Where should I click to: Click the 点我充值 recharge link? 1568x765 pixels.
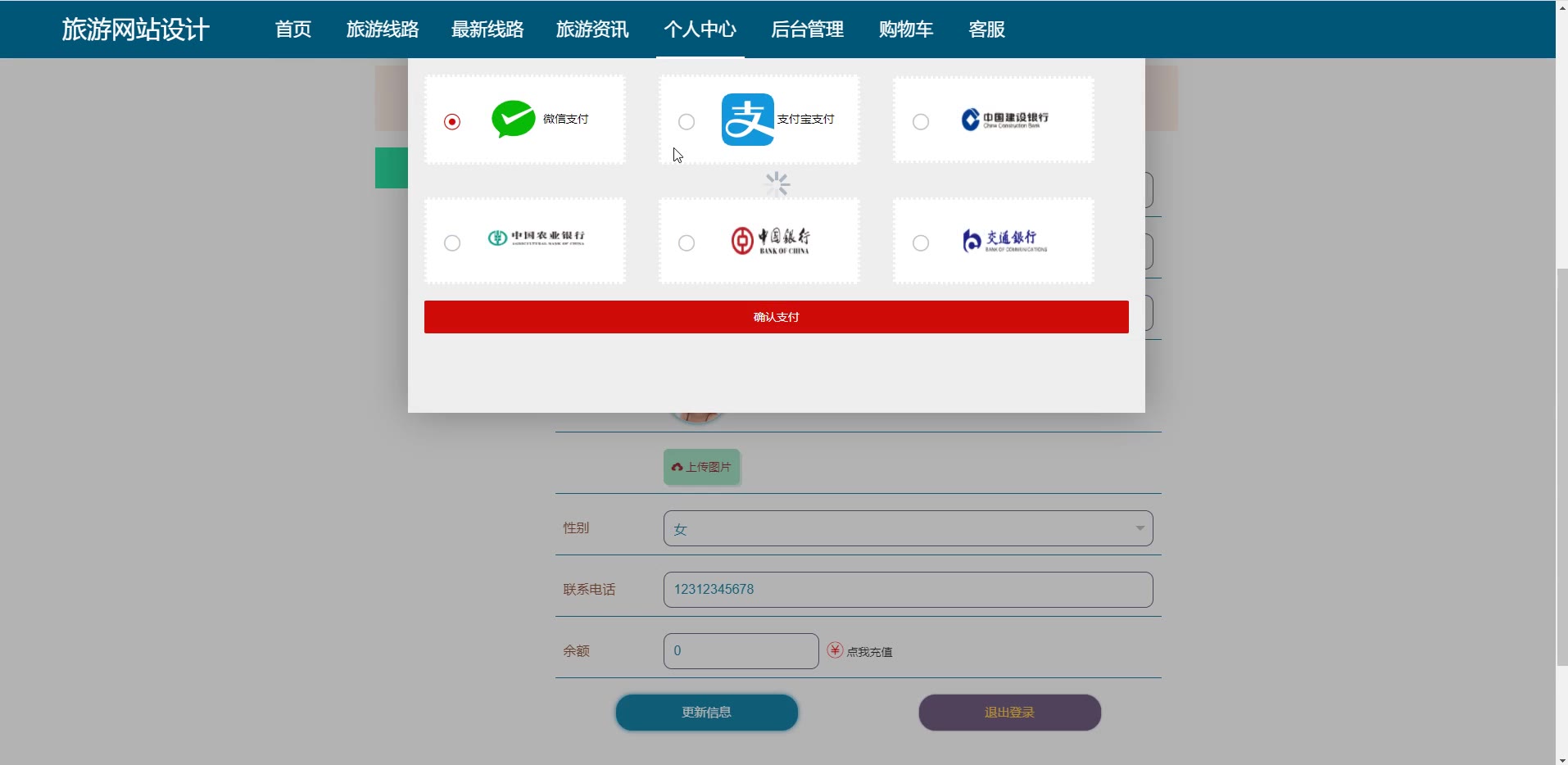[869, 652]
